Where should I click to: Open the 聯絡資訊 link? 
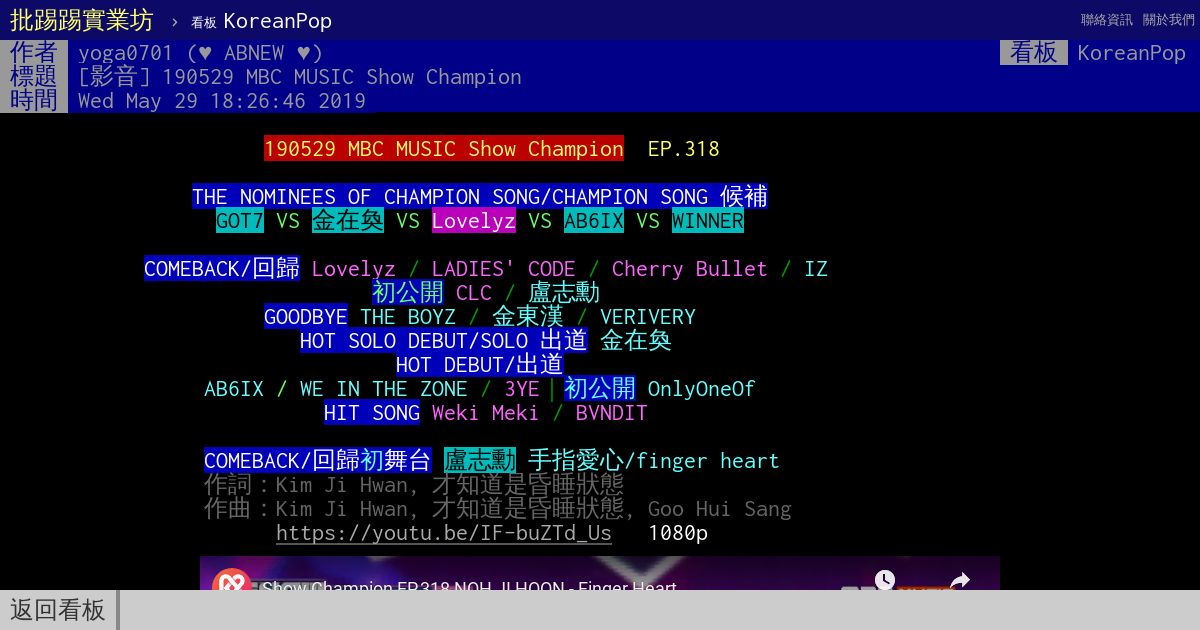point(1107,20)
